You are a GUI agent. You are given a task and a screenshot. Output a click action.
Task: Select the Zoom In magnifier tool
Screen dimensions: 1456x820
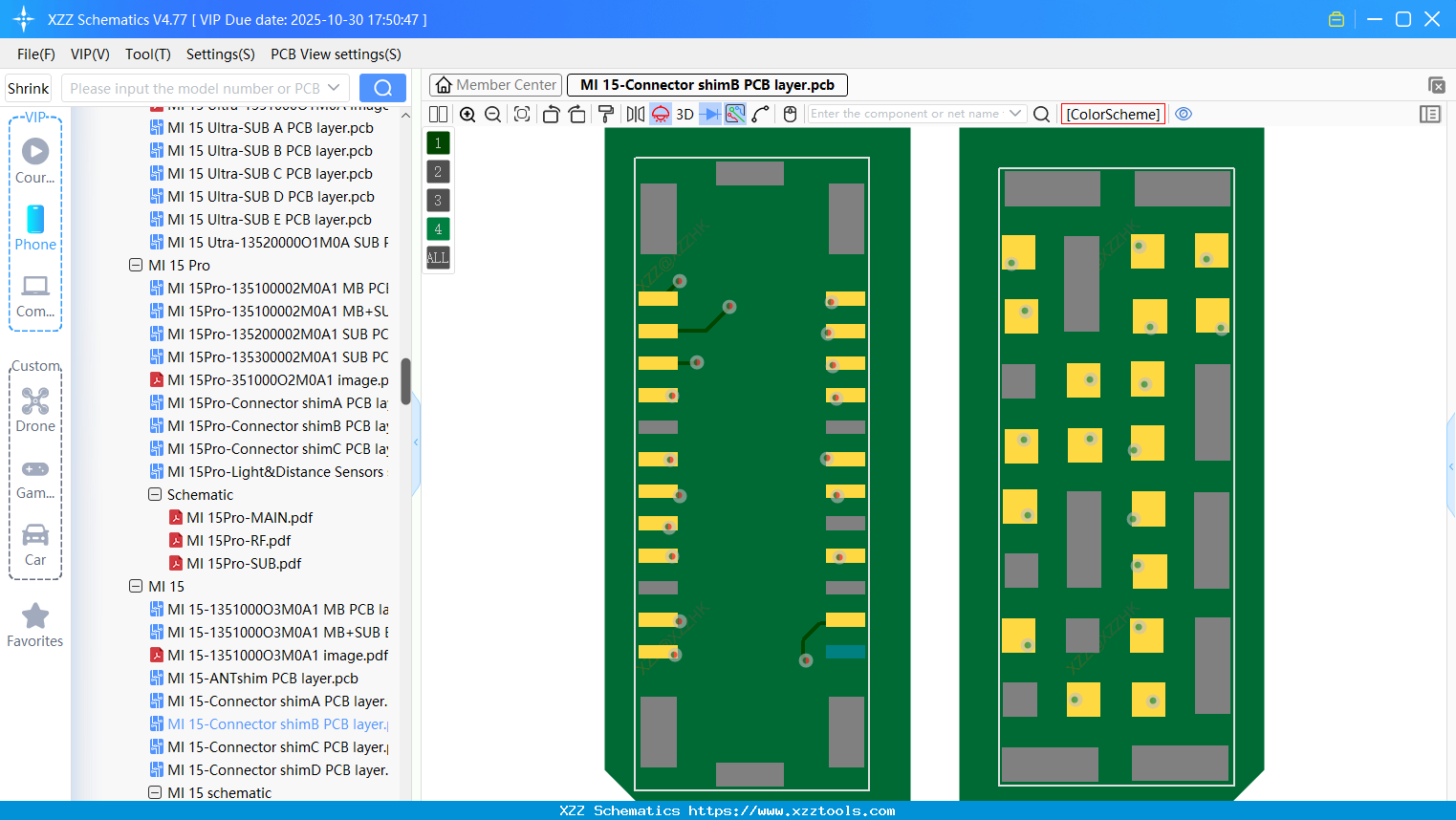[467, 114]
